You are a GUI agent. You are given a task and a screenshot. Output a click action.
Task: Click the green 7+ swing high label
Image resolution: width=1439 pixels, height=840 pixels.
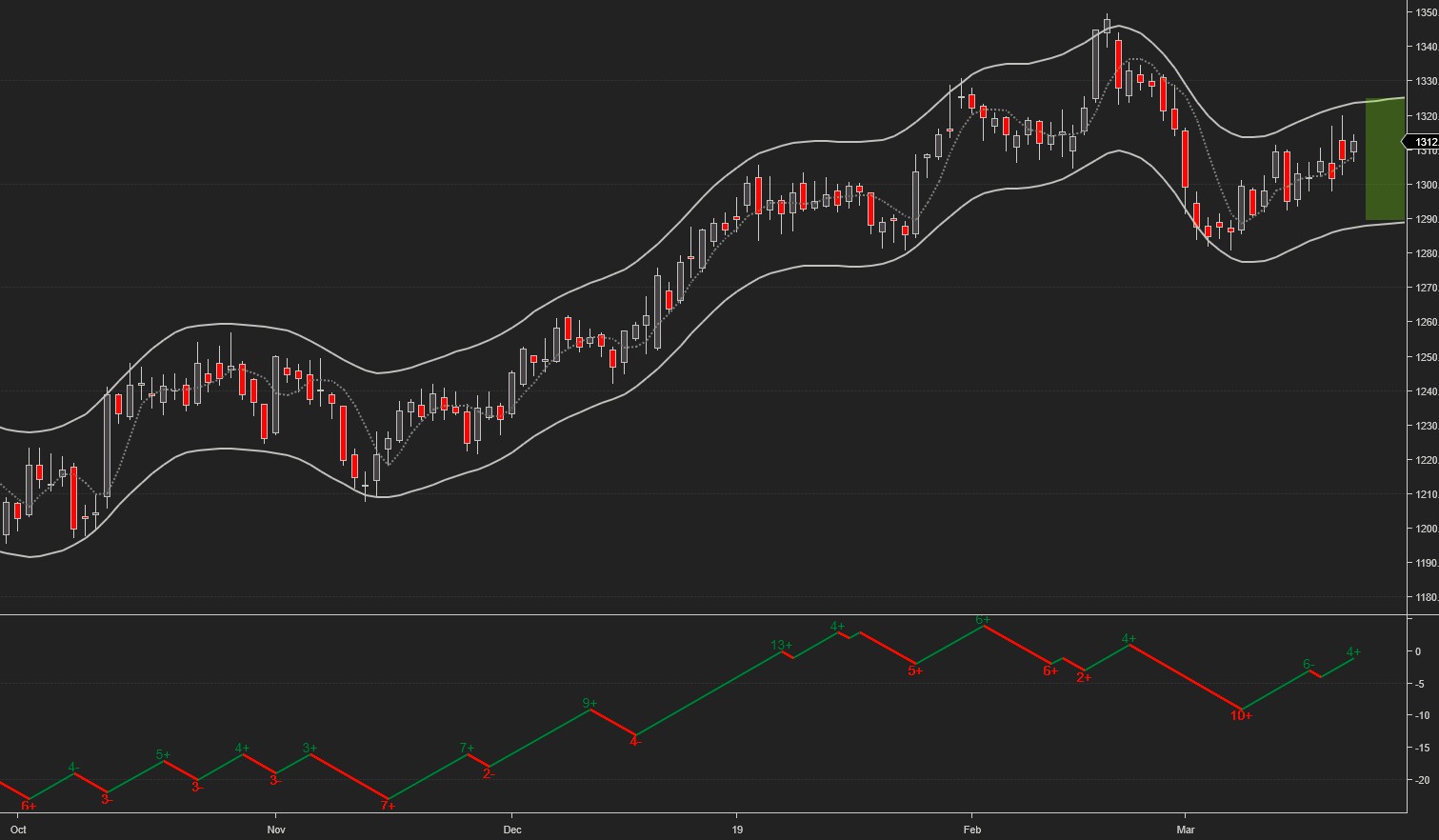click(x=467, y=748)
